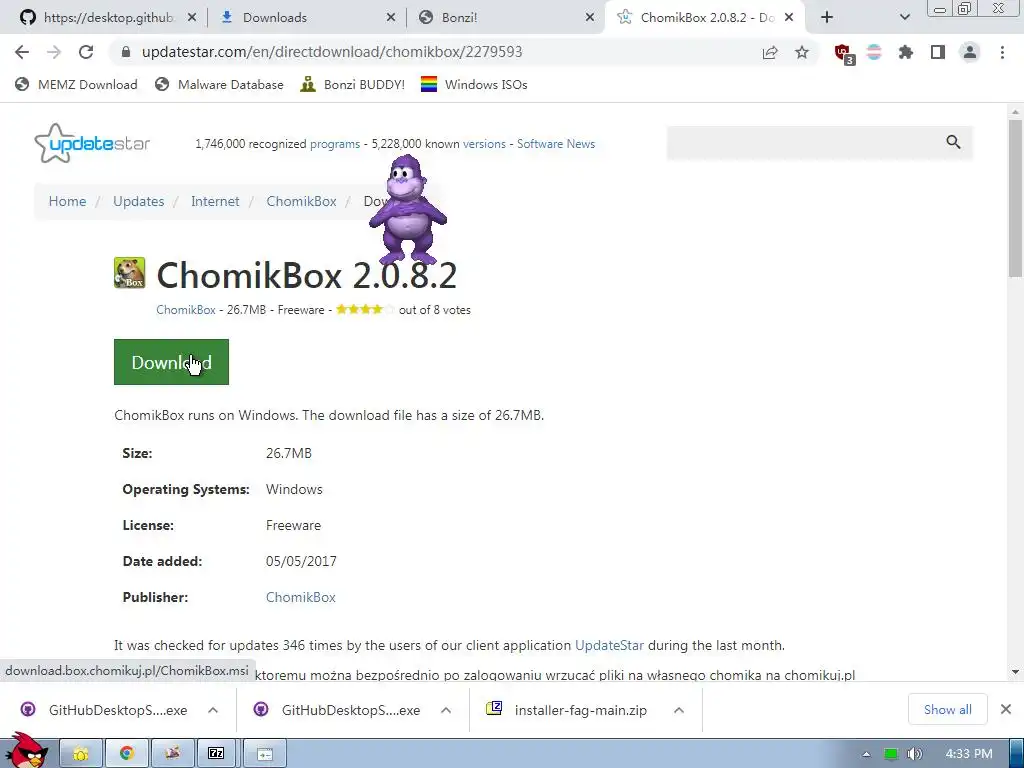Open the uBlock Origin extension icon
This screenshot has height=768, width=1024.
coord(844,54)
